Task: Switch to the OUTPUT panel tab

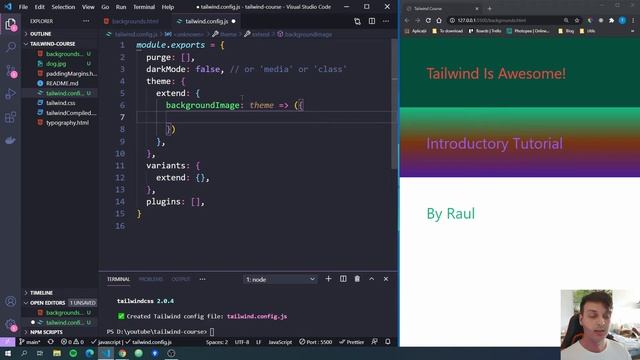Action: tap(181, 279)
